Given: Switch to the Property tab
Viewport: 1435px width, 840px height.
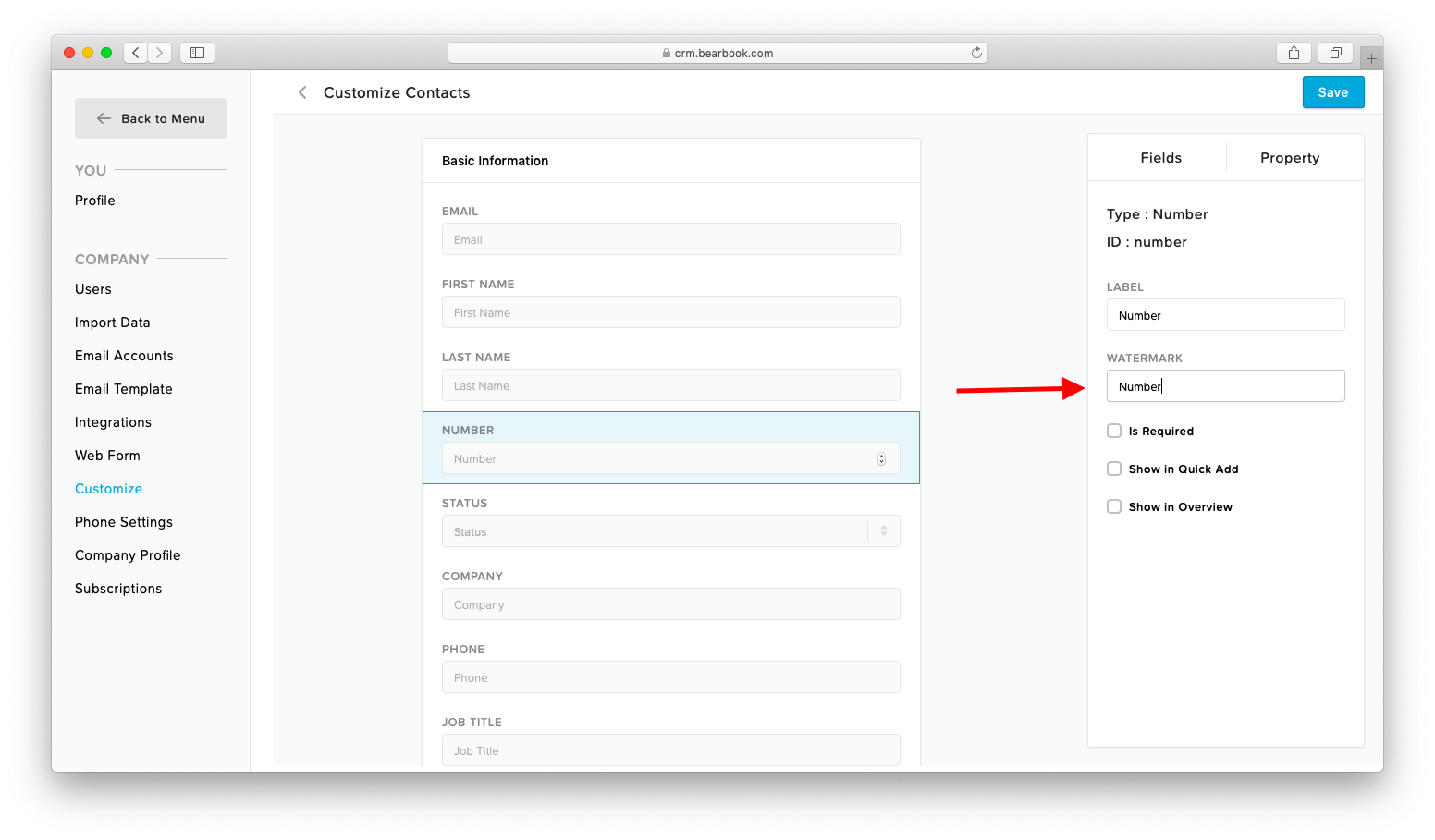Looking at the screenshot, I should (1290, 158).
